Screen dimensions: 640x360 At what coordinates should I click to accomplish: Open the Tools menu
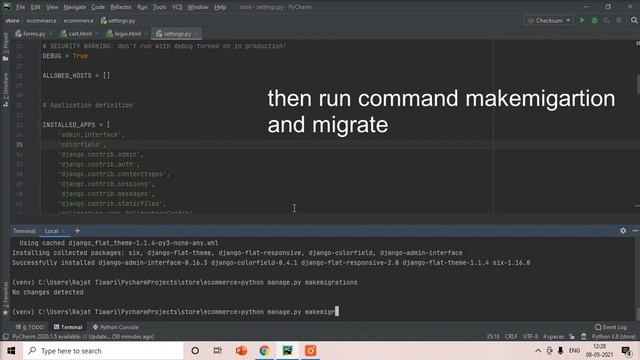point(160,7)
